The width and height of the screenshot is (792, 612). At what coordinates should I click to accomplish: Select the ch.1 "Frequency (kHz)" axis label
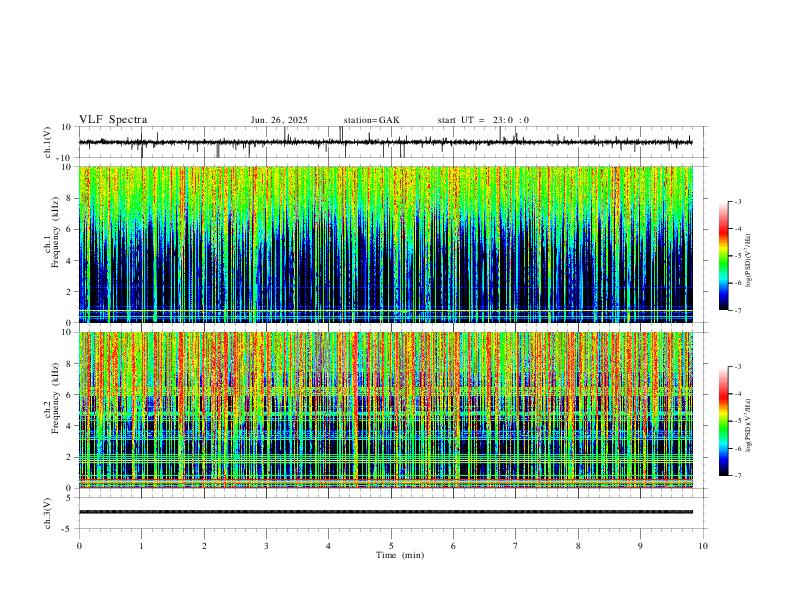[x=55, y=233]
